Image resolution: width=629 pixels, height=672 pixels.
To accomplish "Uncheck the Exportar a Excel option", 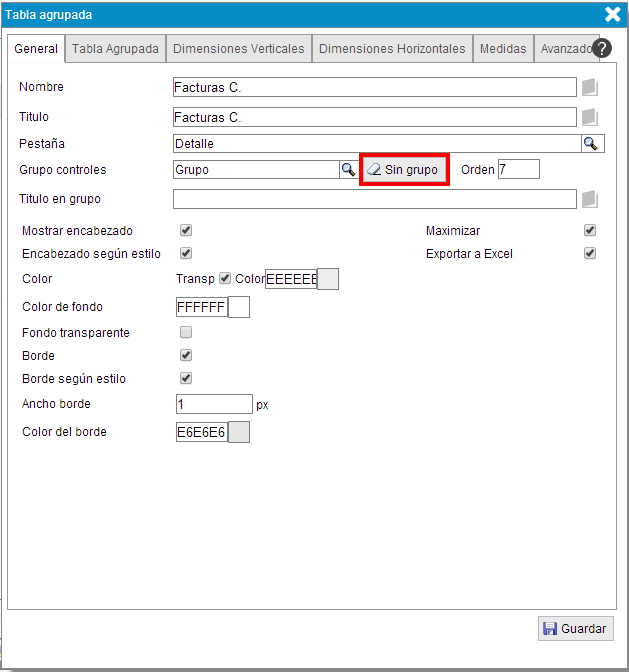I will [x=590, y=254].
